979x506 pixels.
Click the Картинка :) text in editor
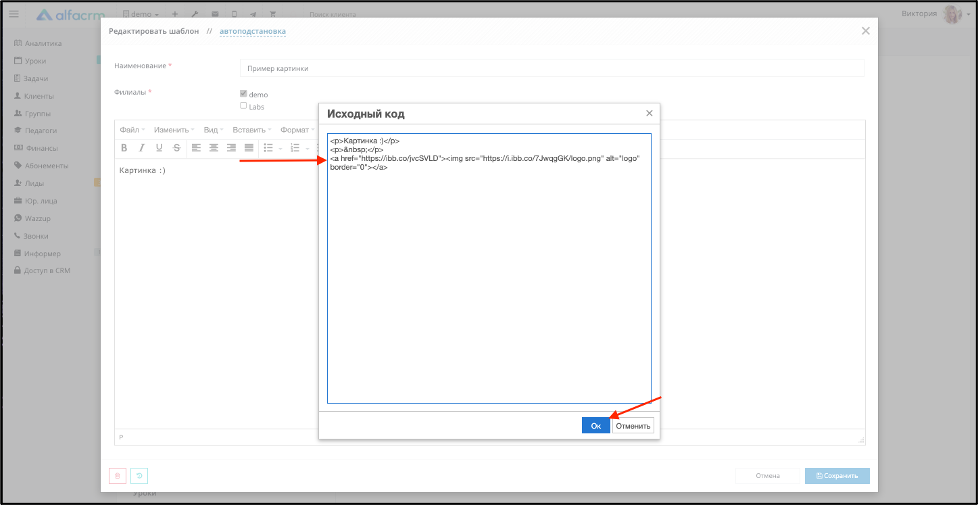(142, 171)
